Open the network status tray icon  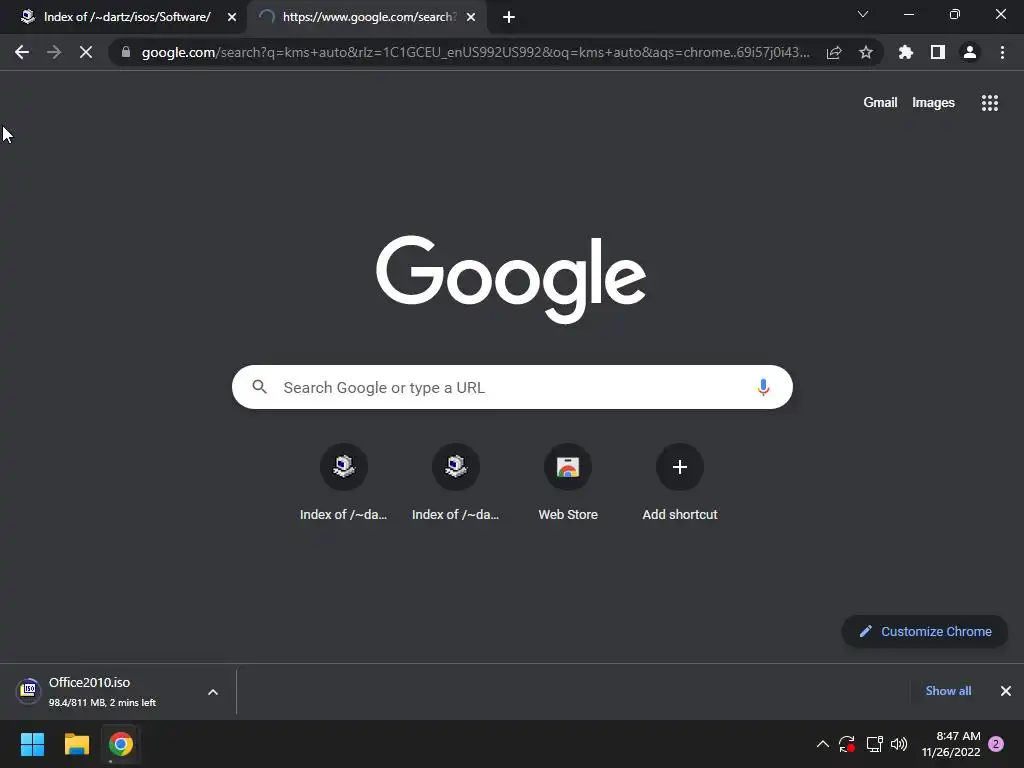(x=874, y=744)
